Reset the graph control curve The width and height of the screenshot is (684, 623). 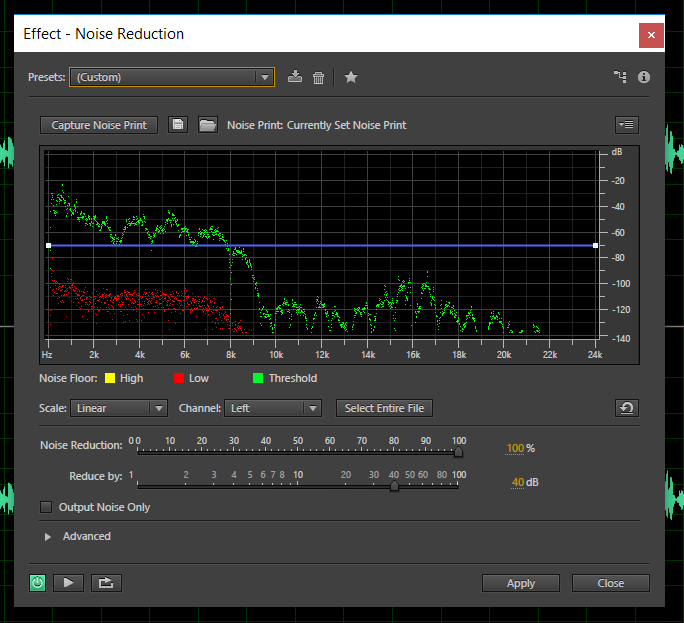627,408
